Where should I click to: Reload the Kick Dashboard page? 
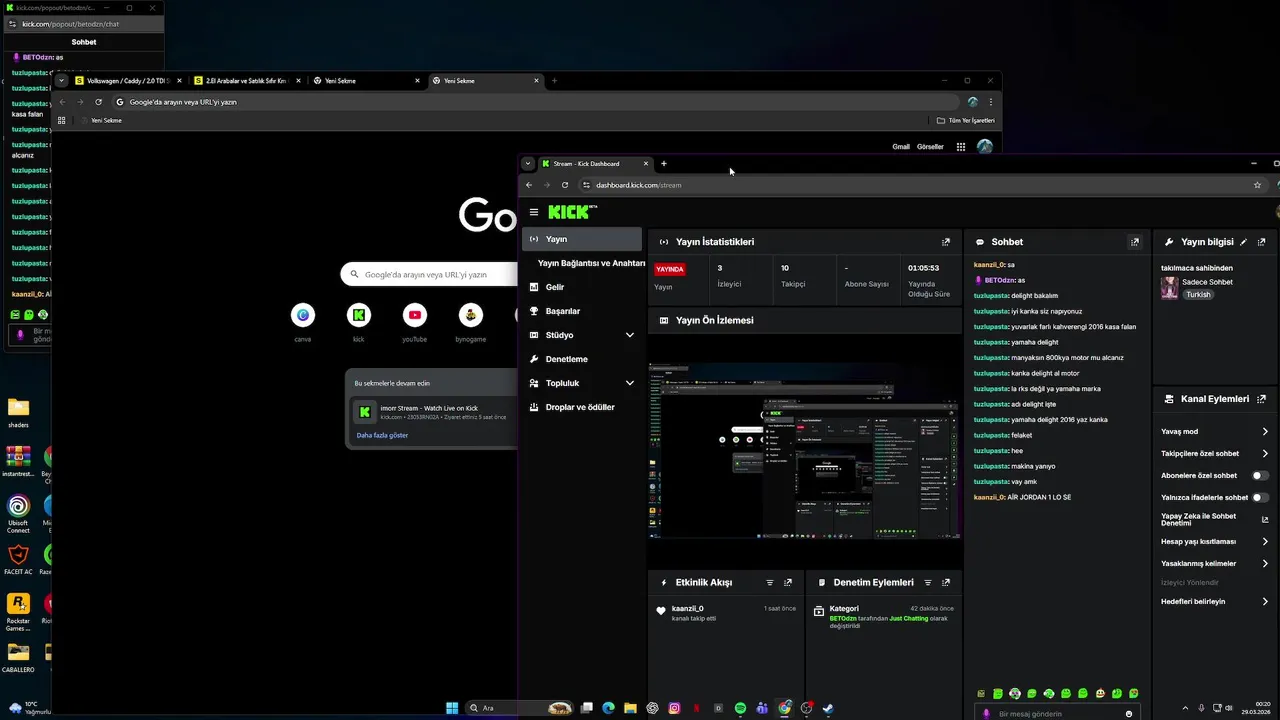pyautogui.click(x=565, y=185)
